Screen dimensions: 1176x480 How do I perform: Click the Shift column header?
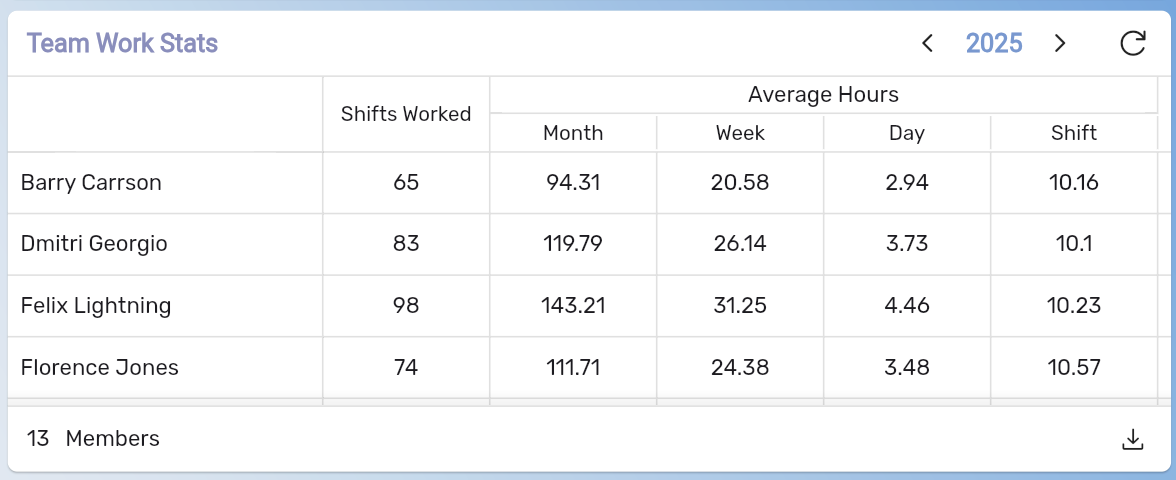pyautogui.click(x=1074, y=133)
